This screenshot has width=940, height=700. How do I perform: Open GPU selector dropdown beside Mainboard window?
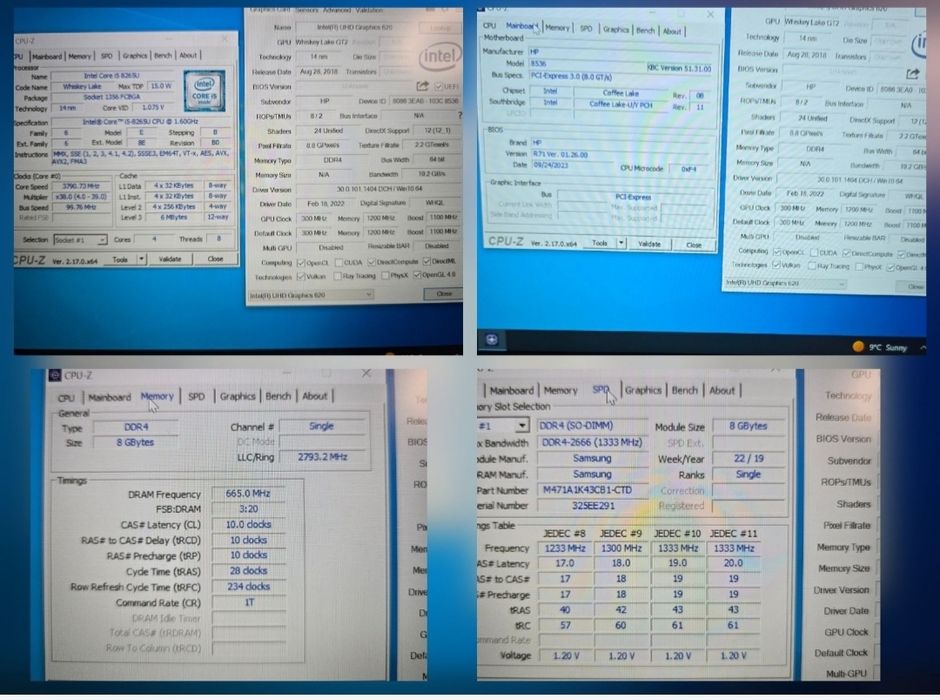tap(841, 283)
